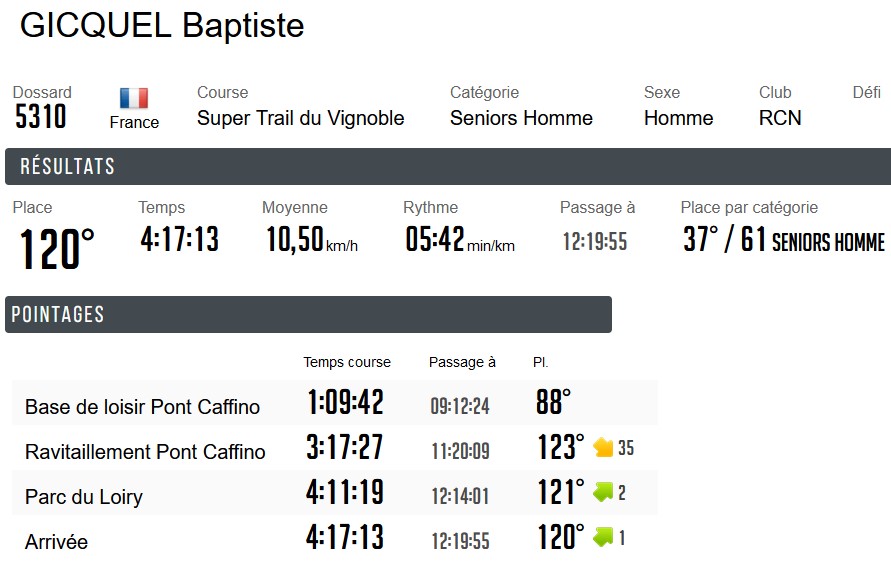Select the Résultats section header
The width and height of the screenshot is (891, 561).
pyautogui.click(x=68, y=167)
